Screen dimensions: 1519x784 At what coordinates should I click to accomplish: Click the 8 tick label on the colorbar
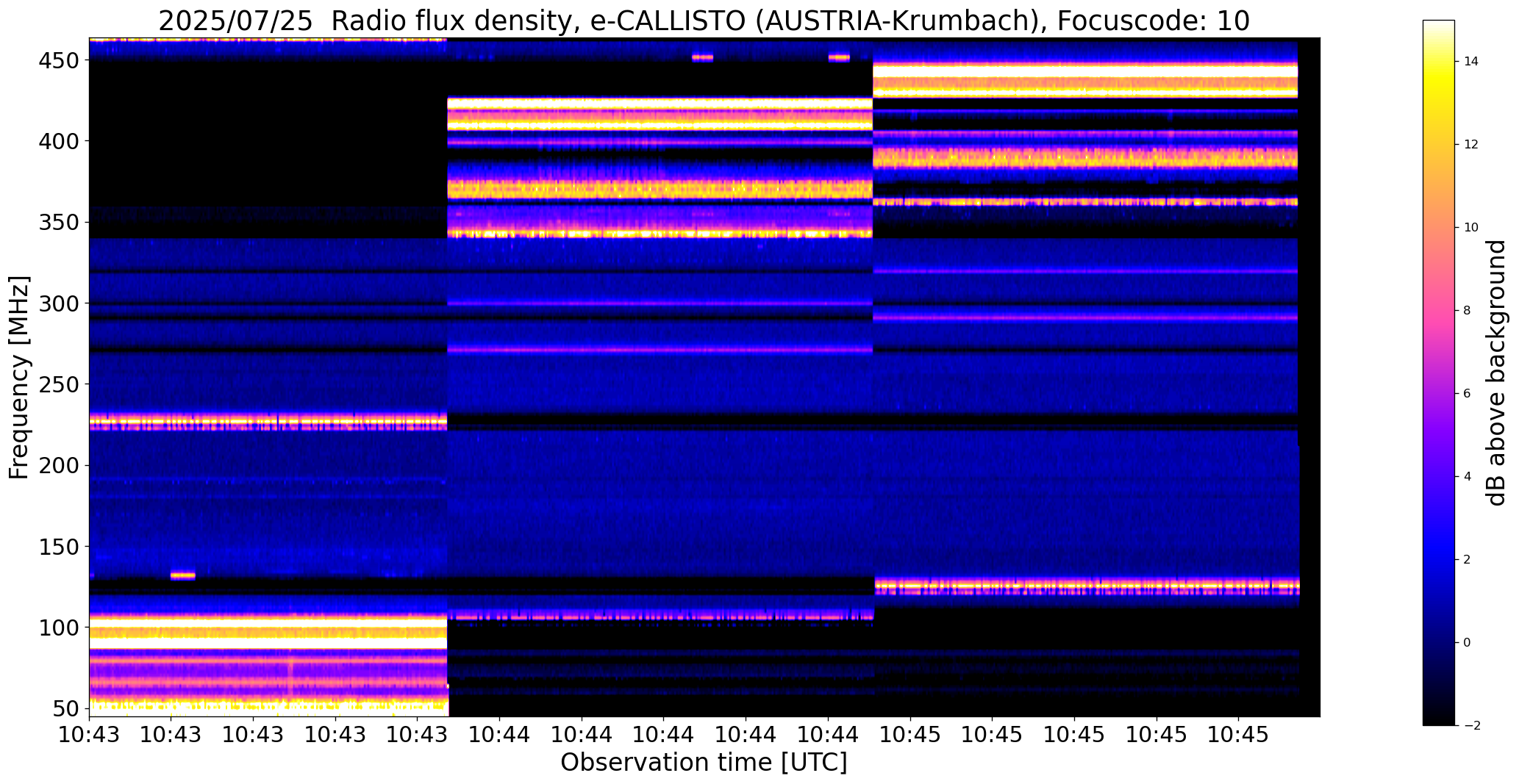pos(1467,311)
